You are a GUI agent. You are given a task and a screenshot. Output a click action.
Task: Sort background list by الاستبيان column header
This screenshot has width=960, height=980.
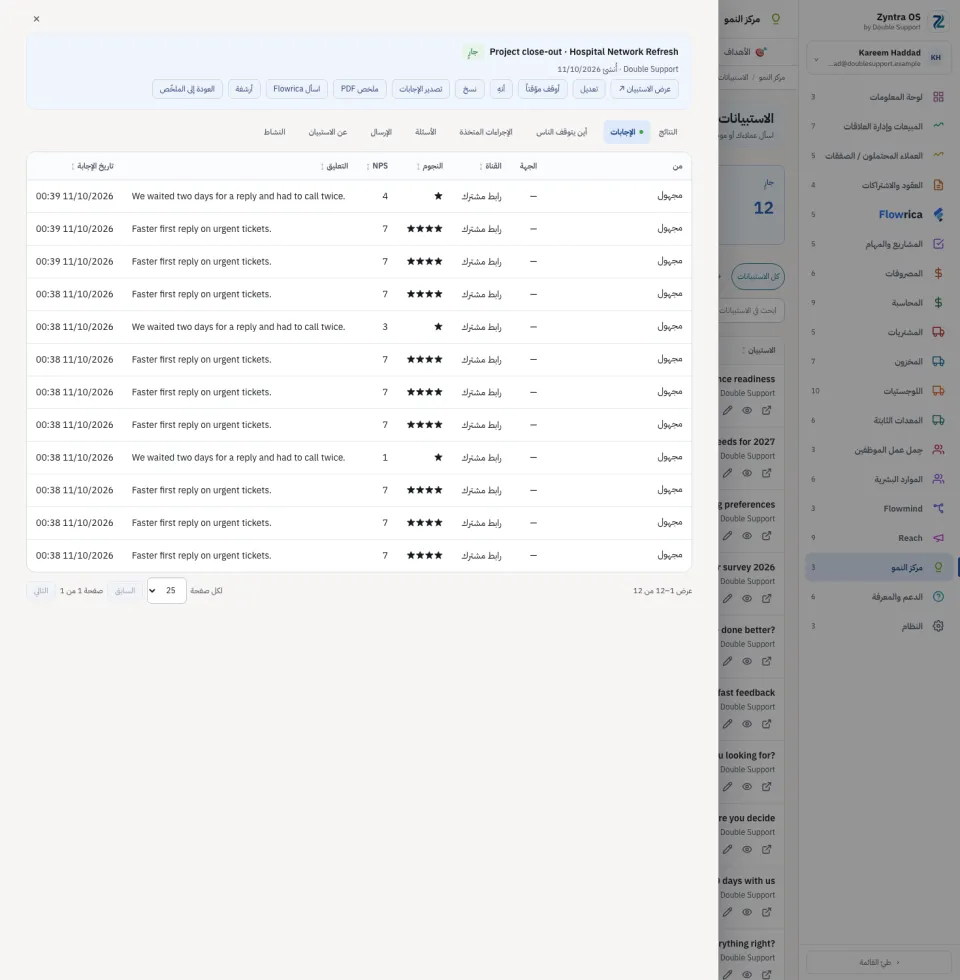[x=759, y=351]
